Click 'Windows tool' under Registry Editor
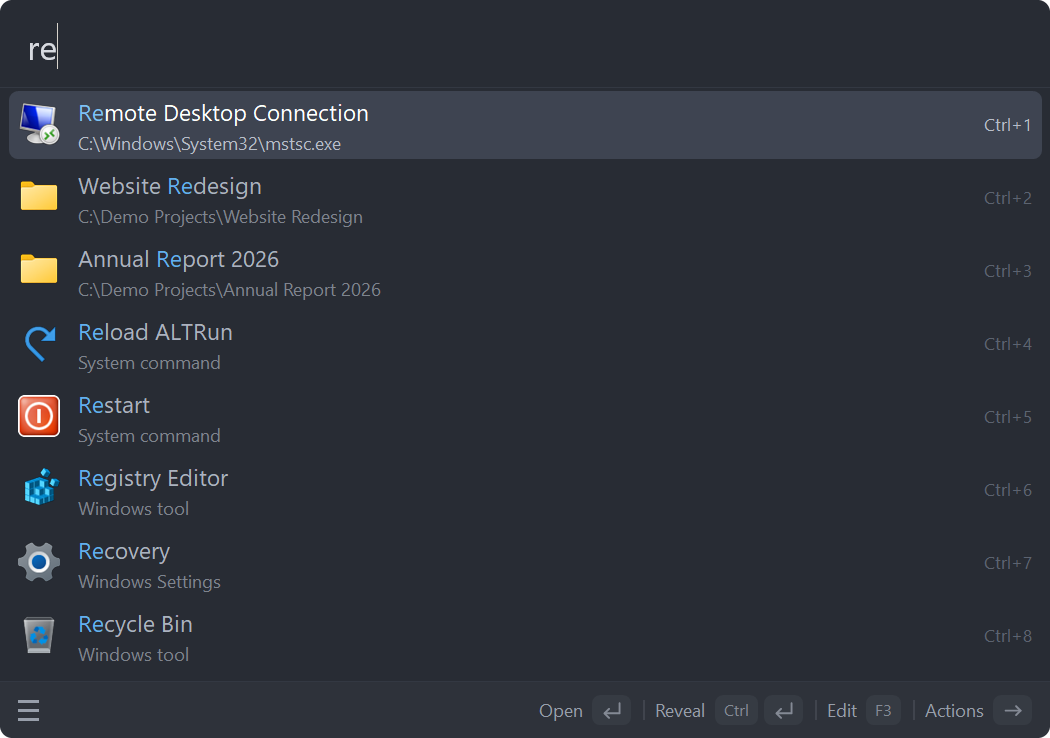 pyautogui.click(x=133, y=509)
